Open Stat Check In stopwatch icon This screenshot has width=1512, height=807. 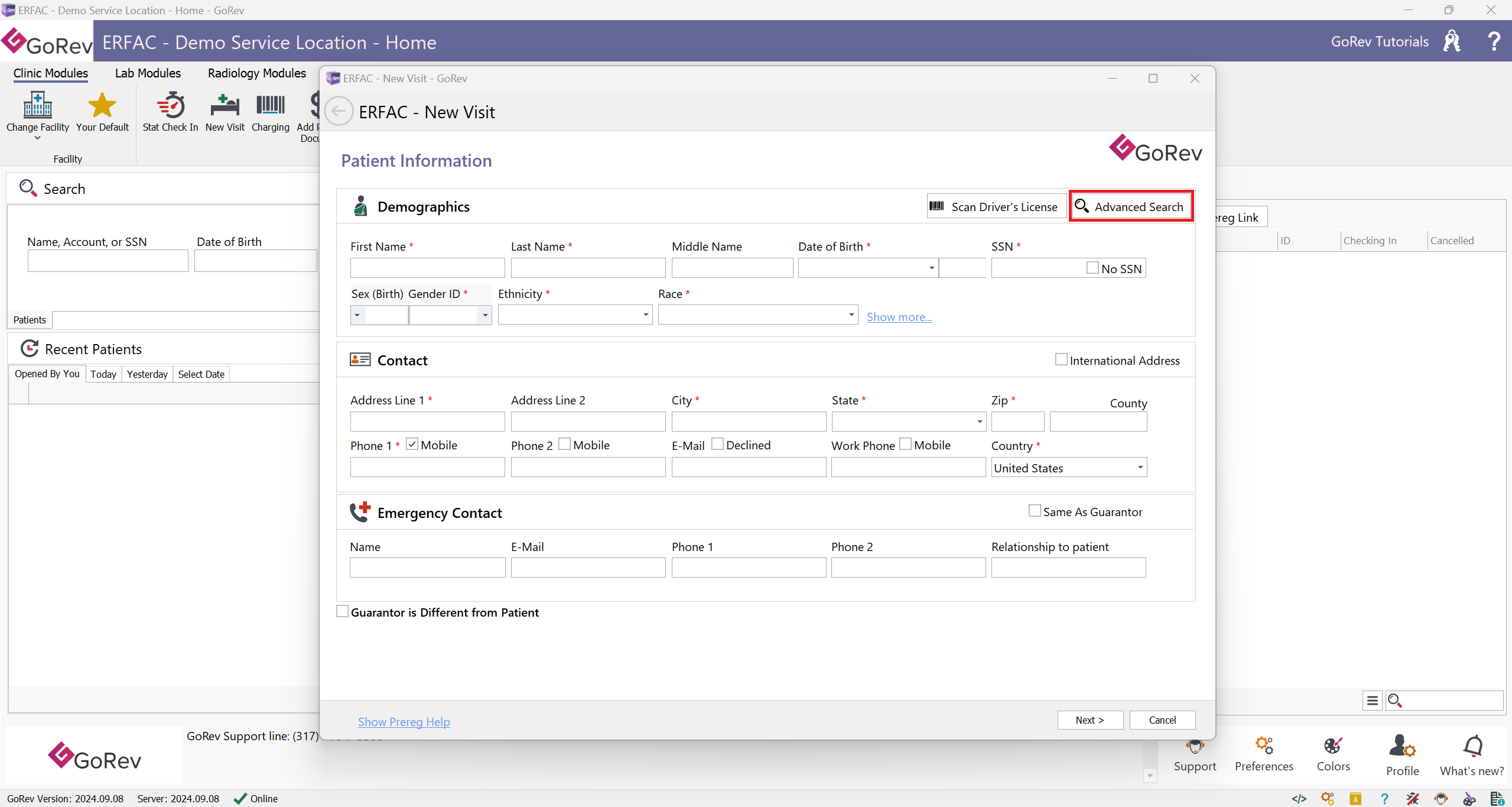[171, 106]
